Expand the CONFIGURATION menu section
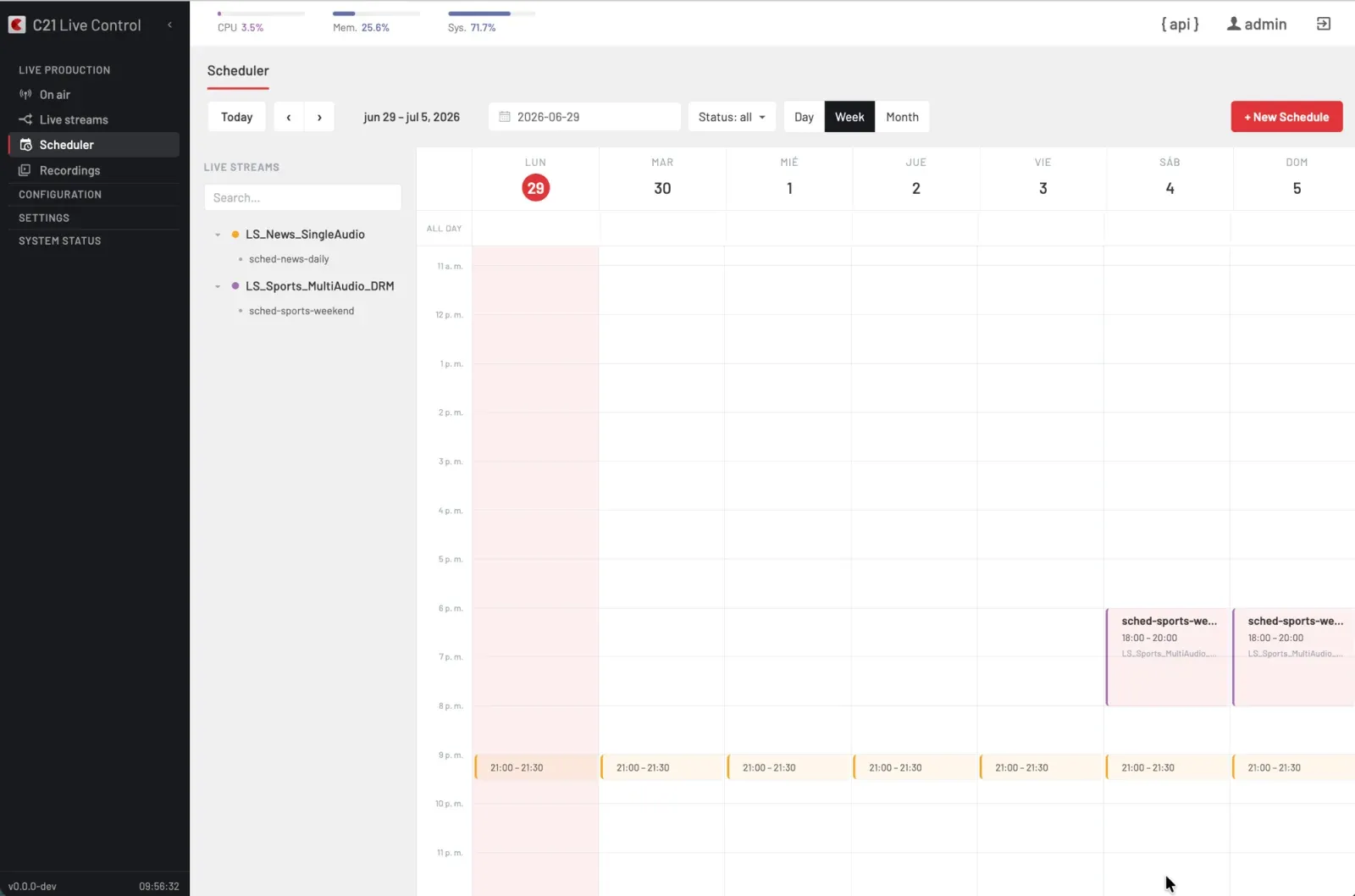 pyautogui.click(x=60, y=195)
